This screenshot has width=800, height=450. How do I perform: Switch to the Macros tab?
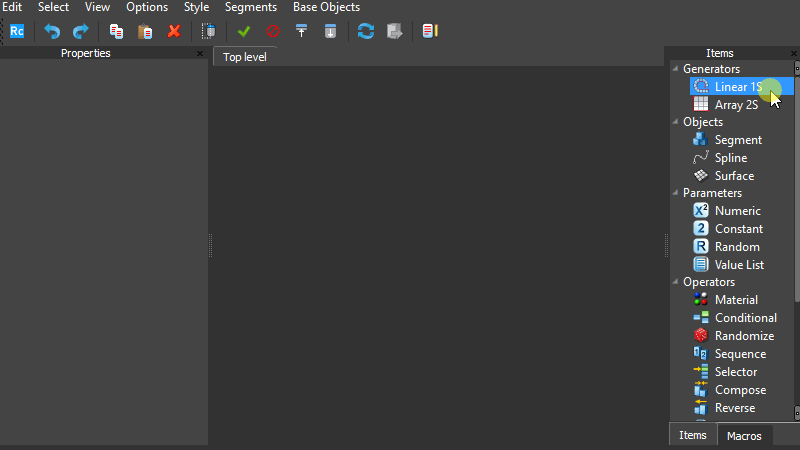pyautogui.click(x=744, y=435)
